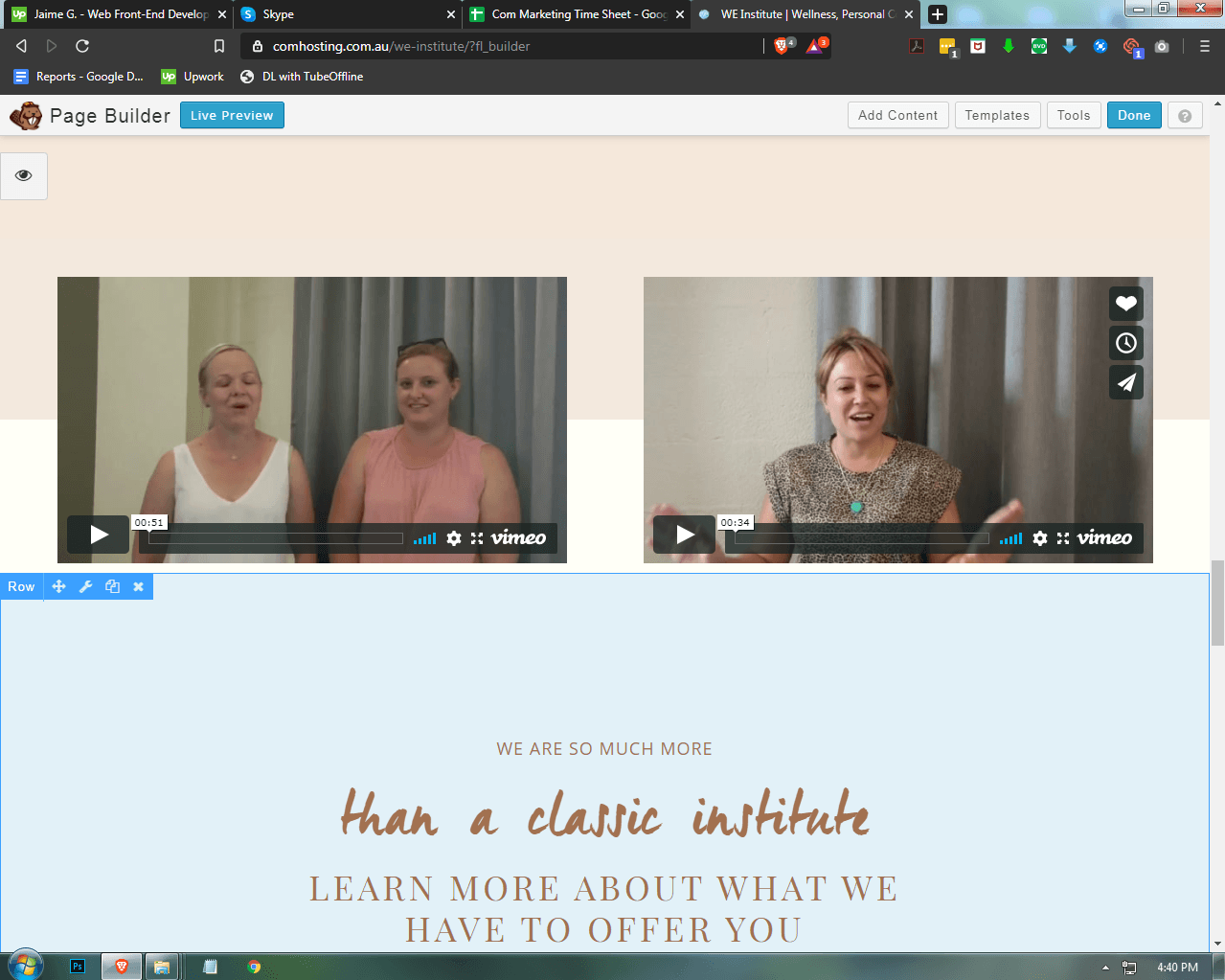Seek within the right video progress bar
Screen dimensions: 1225x980
tap(862, 538)
